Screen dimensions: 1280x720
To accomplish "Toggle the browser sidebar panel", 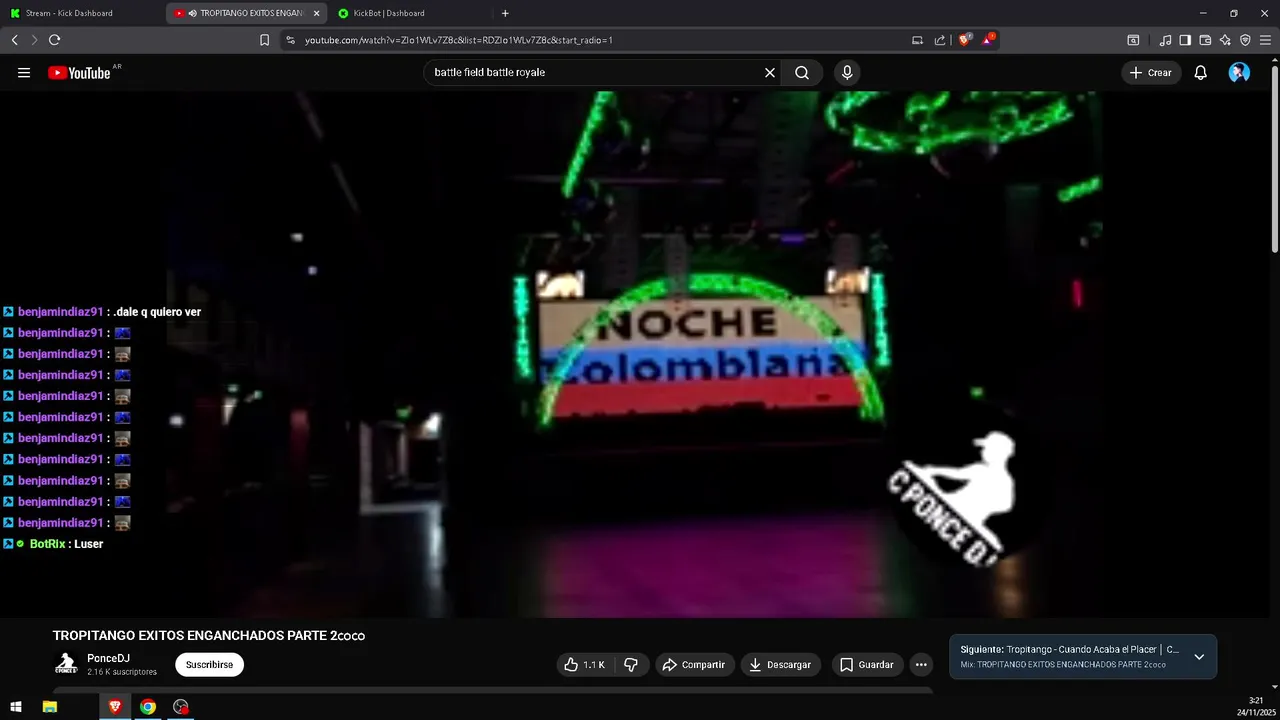I will coord(1185,40).
